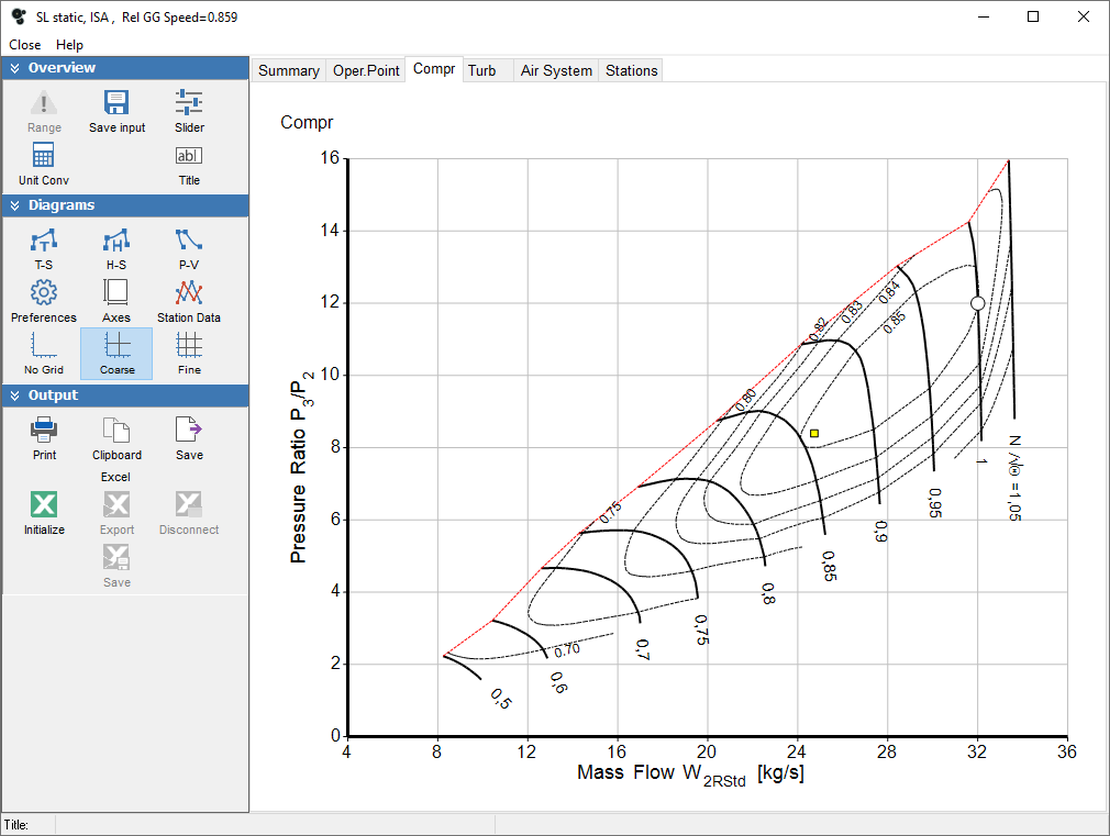Image resolution: width=1110 pixels, height=836 pixels.
Task: Click the white circle operating point
Action: tap(978, 304)
